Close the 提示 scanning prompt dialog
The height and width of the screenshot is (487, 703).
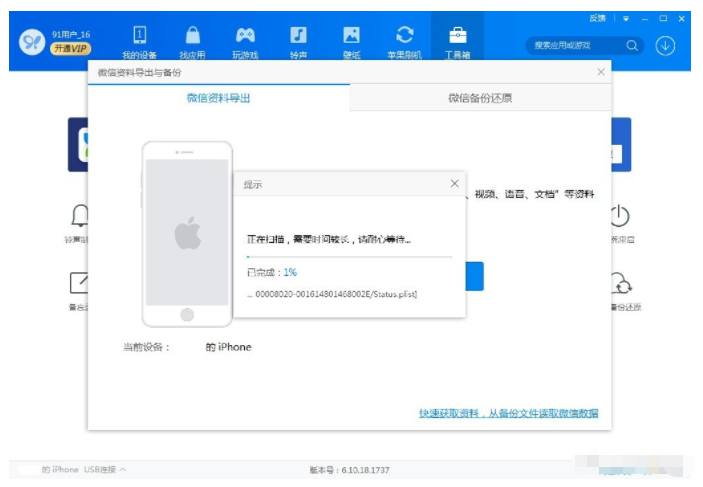click(454, 184)
